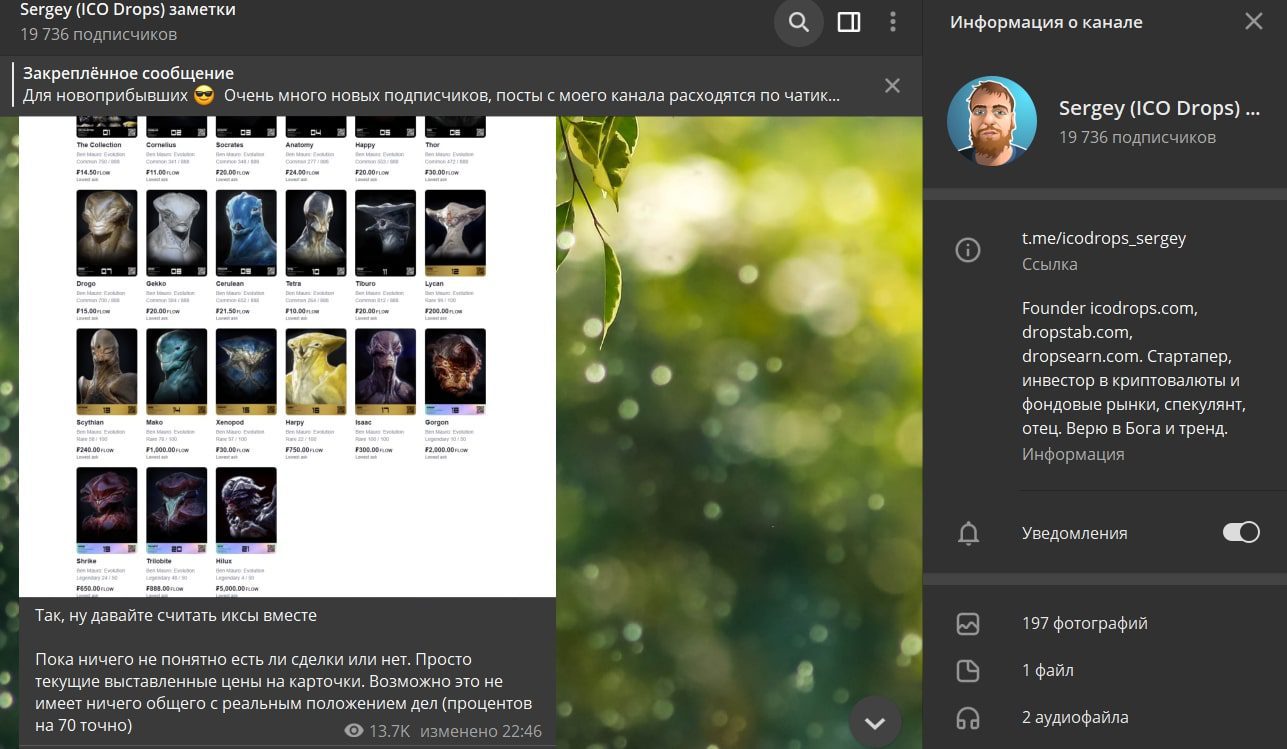
Task: Click the 'изменено 22:46' timestamp
Action: 481,731
